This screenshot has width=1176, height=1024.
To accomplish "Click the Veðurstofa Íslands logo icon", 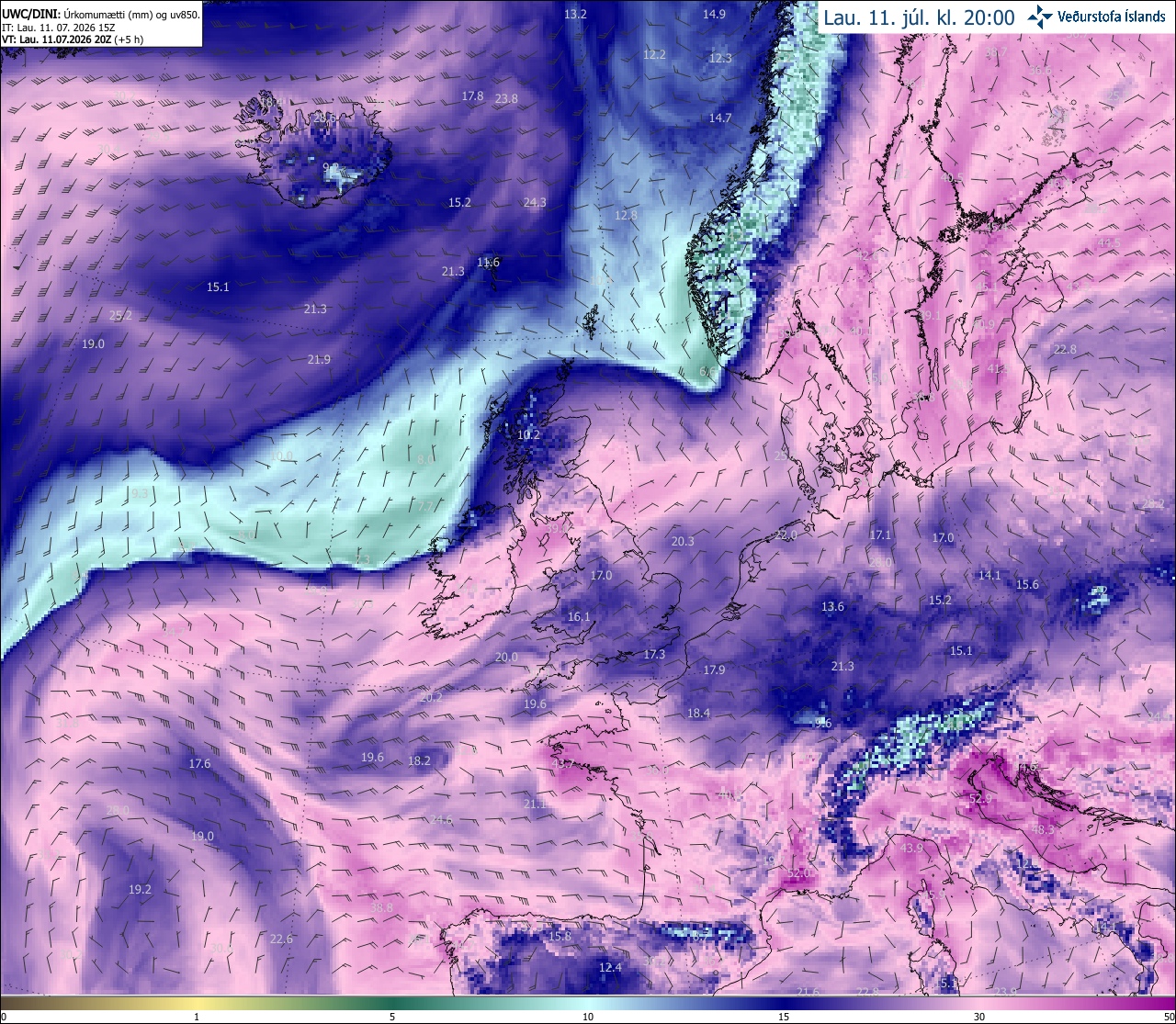I will [x=1040, y=17].
